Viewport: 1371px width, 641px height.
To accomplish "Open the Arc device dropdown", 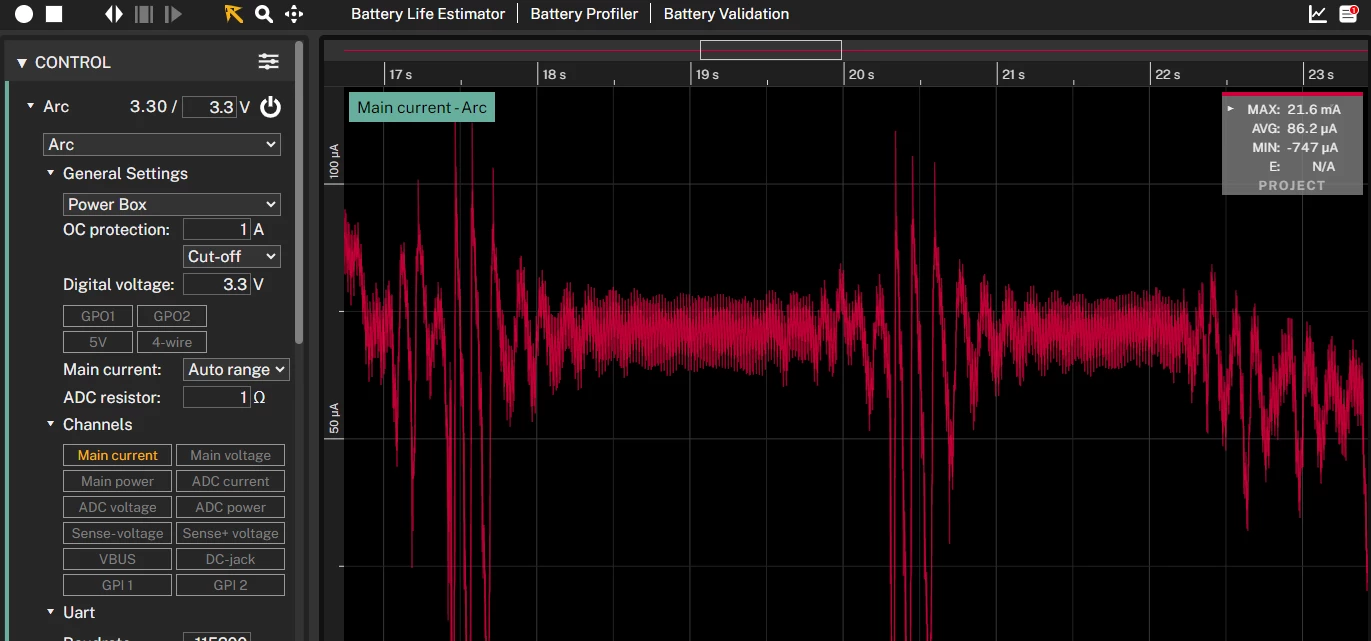I will (x=162, y=145).
